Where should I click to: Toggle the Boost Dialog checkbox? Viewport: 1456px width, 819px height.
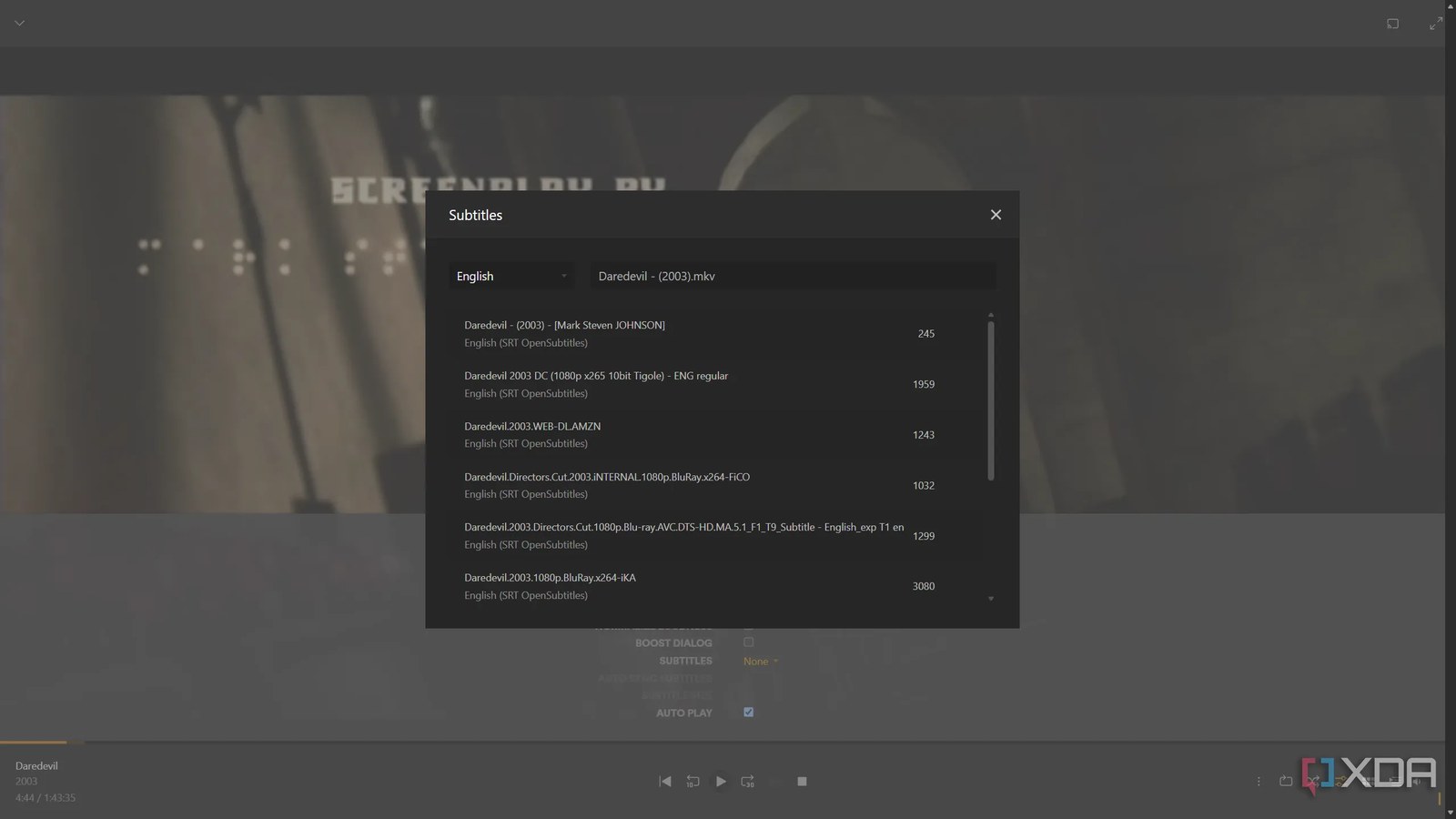pos(749,642)
